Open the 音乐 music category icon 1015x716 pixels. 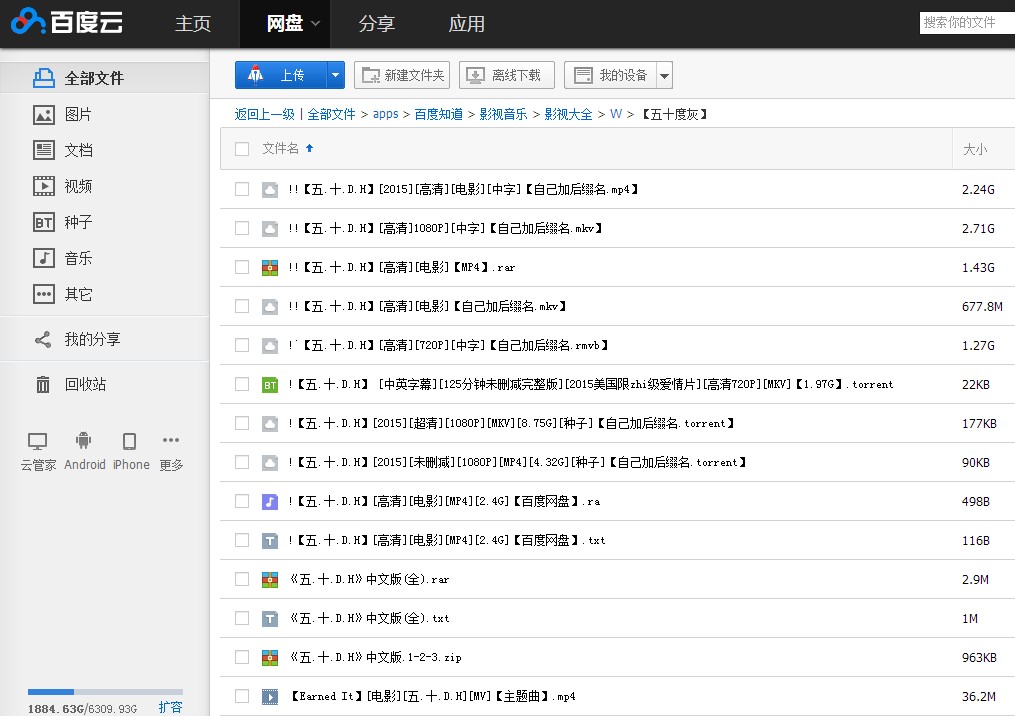pos(43,258)
